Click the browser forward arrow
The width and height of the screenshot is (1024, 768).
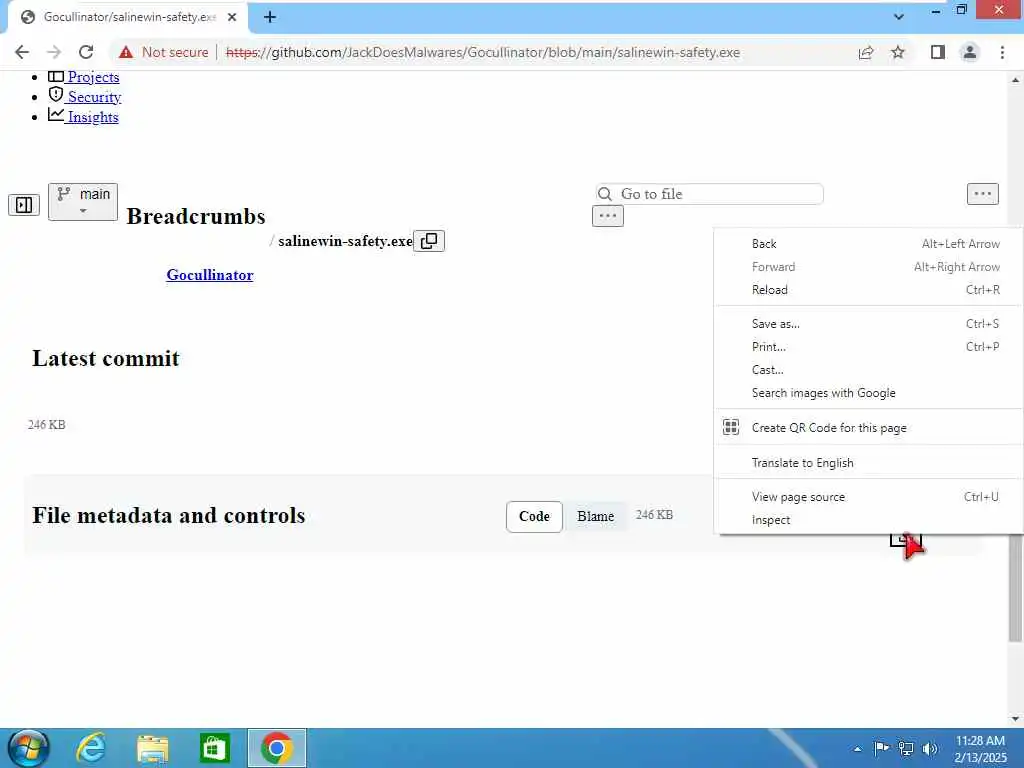[x=54, y=52]
